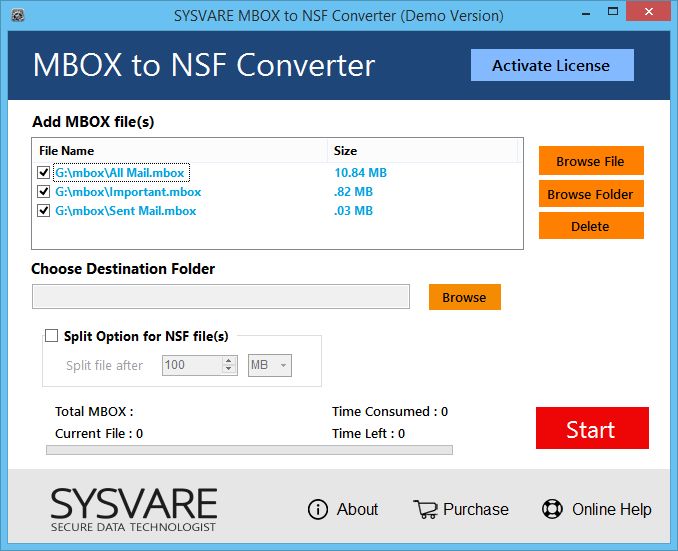Increase split file size with up arrow
678x551 pixels.
229,361
